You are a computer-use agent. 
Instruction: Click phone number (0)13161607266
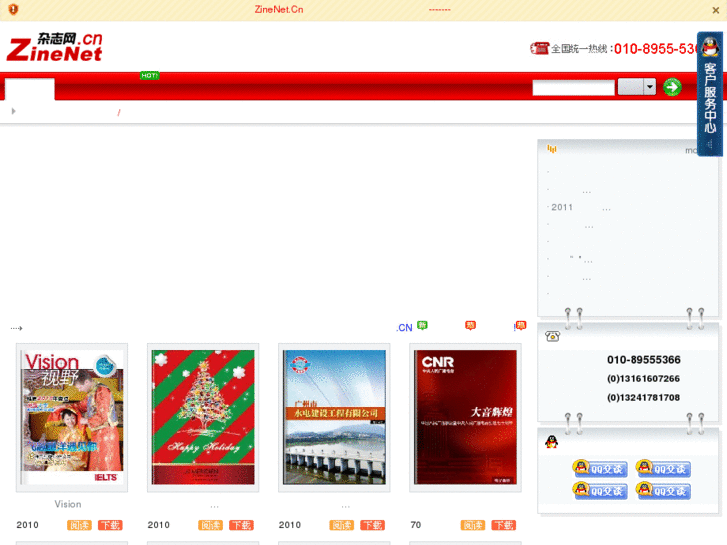coord(644,378)
